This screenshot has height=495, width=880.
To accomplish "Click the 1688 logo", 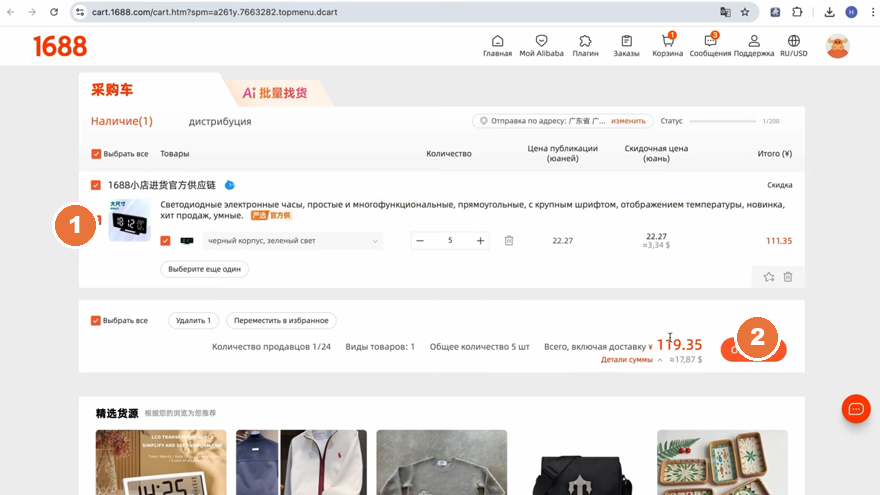I will coord(60,46).
